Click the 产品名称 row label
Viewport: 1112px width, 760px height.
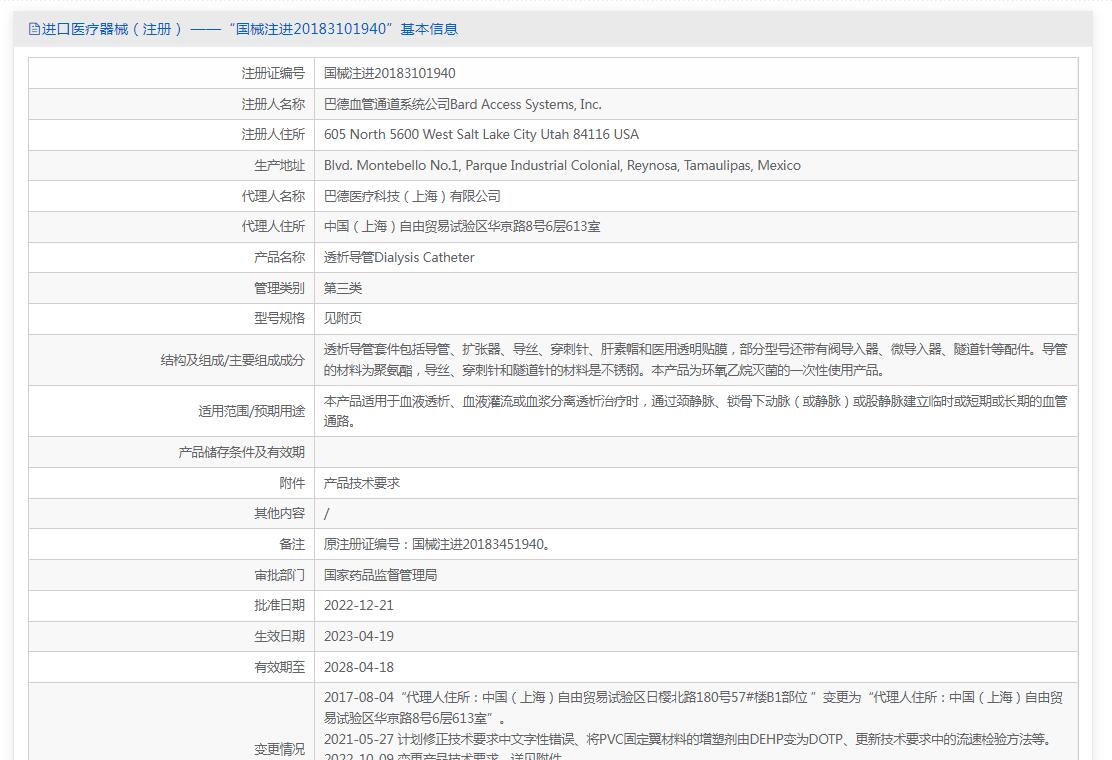tap(279, 257)
